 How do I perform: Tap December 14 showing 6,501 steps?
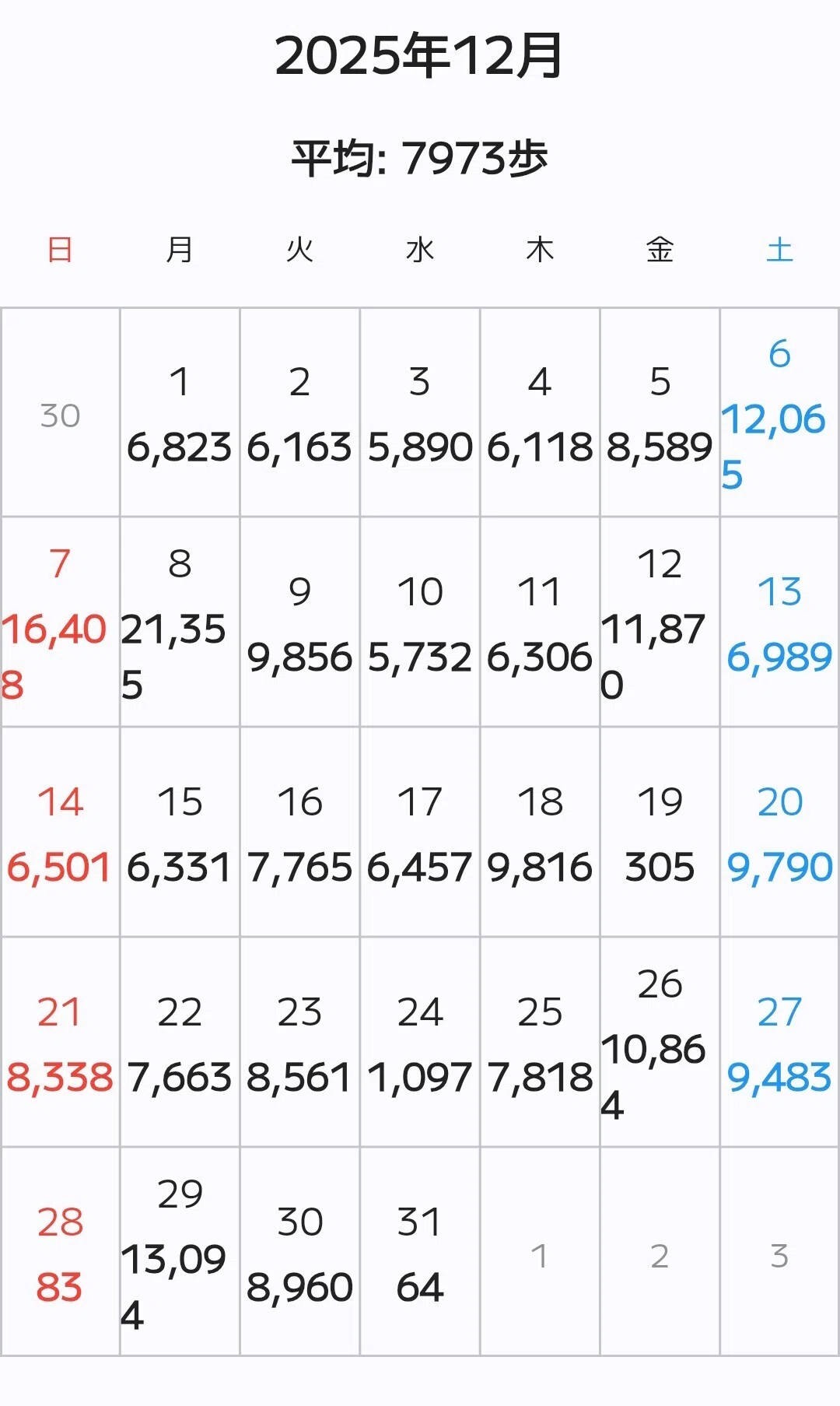tap(60, 832)
